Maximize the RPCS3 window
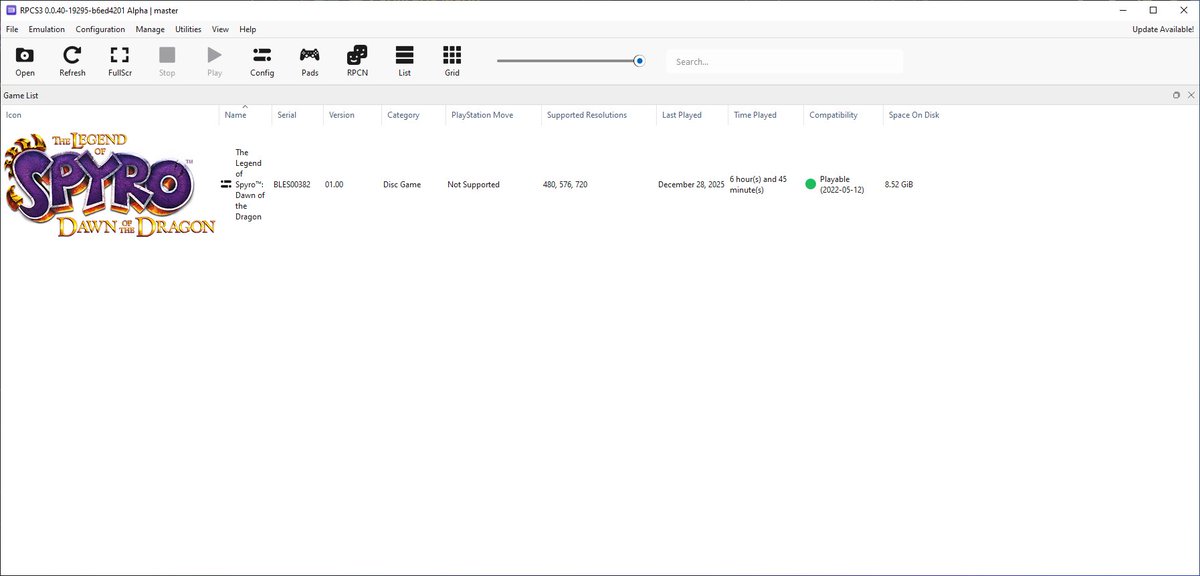Viewport: 1200px width, 576px height. click(1153, 9)
